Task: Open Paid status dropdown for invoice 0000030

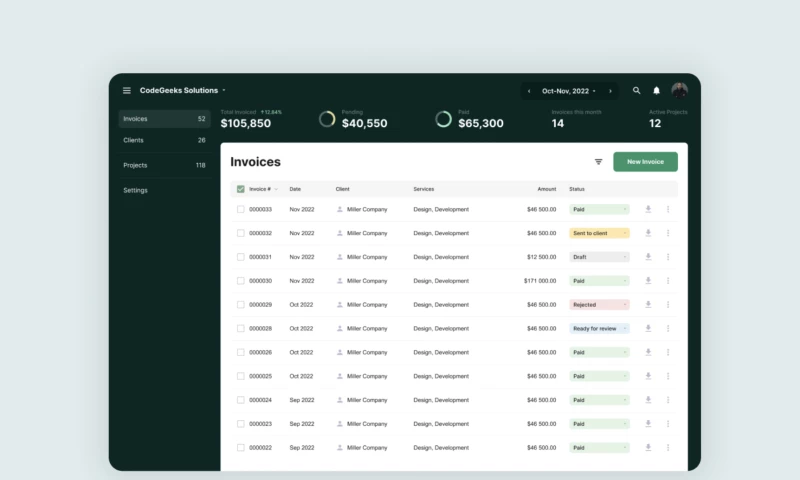Action: click(x=599, y=281)
